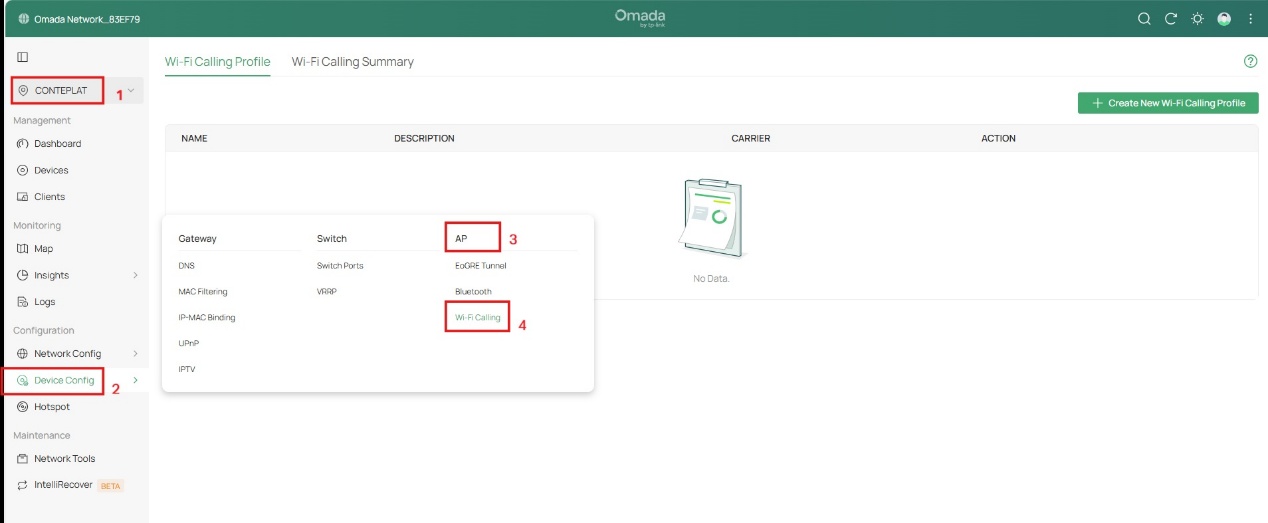This screenshot has width=1268, height=523.
Task: Click the help question mark icon
Action: point(1250,61)
